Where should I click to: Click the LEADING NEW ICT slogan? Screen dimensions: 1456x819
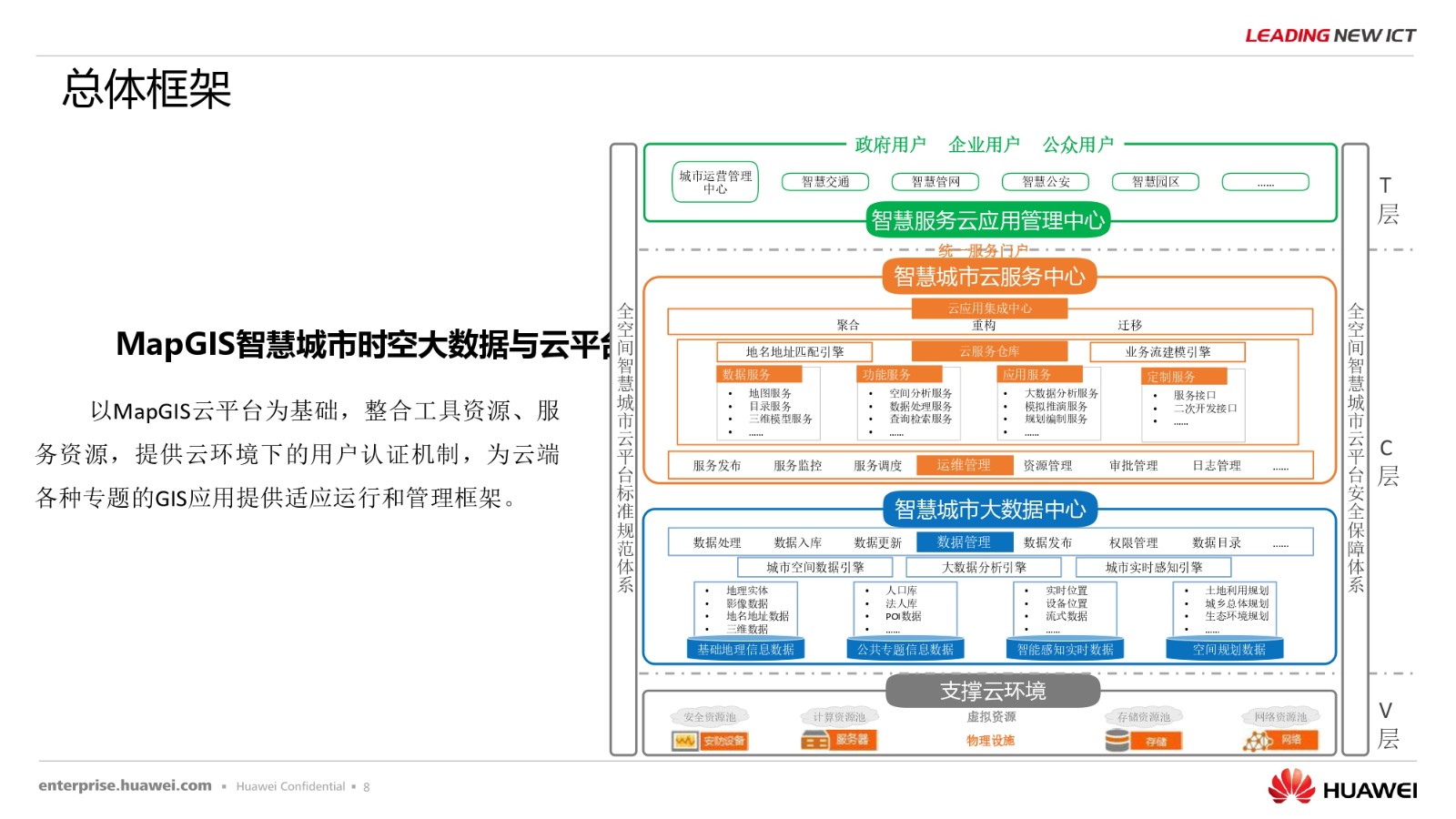click(x=1330, y=35)
